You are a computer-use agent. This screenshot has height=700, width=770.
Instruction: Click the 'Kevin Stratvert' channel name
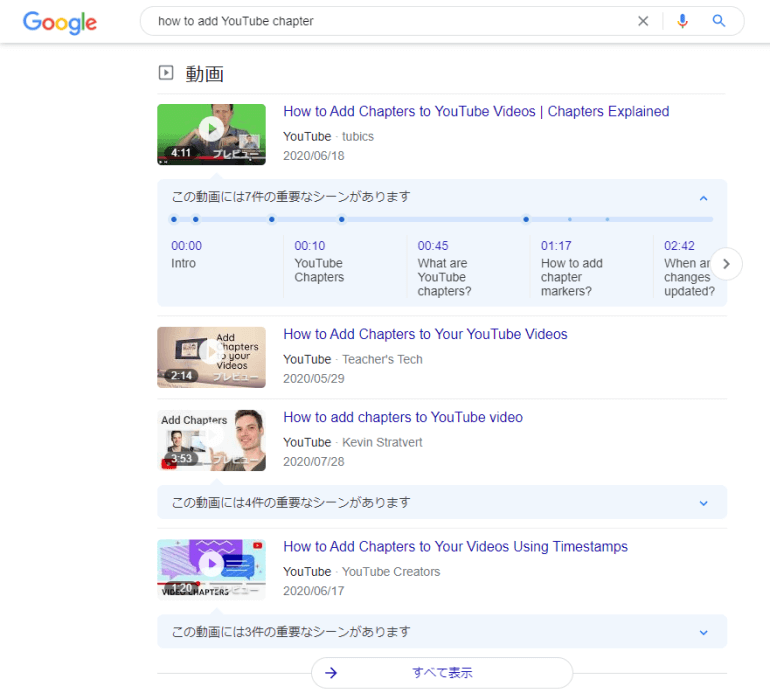(382, 443)
